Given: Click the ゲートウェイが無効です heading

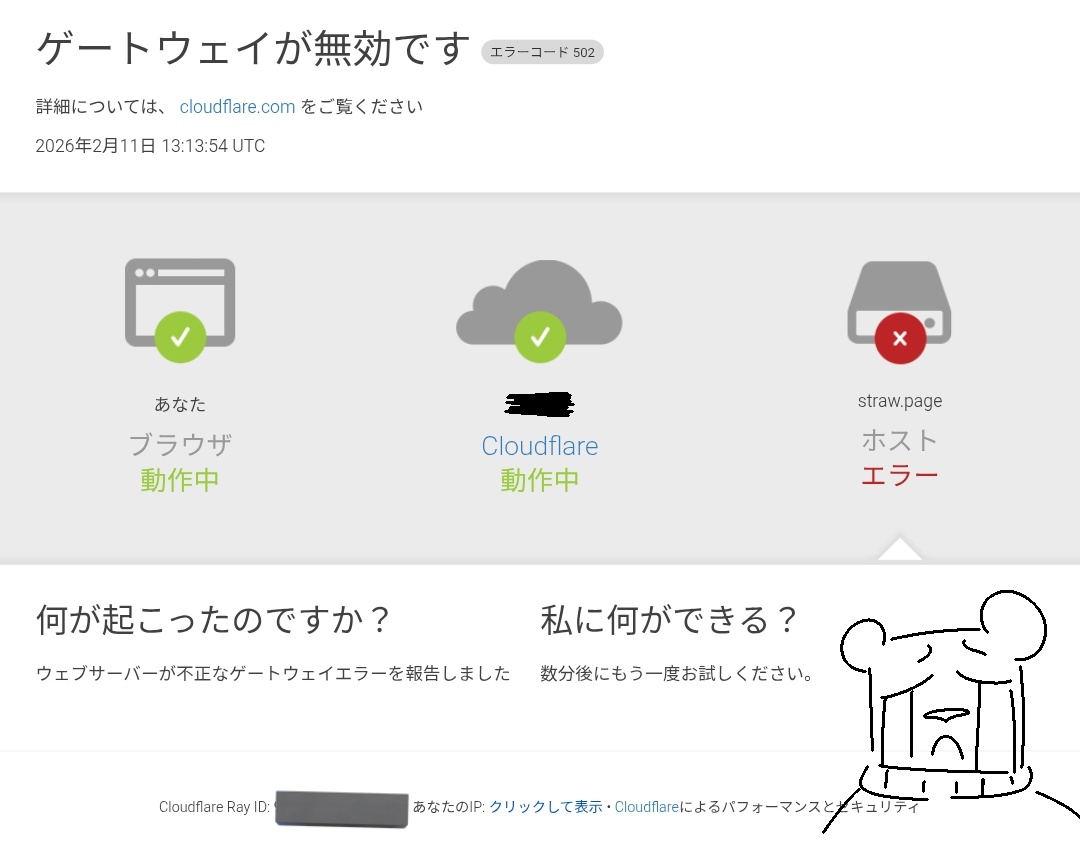Looking at the screenshot, I should 253,49.
